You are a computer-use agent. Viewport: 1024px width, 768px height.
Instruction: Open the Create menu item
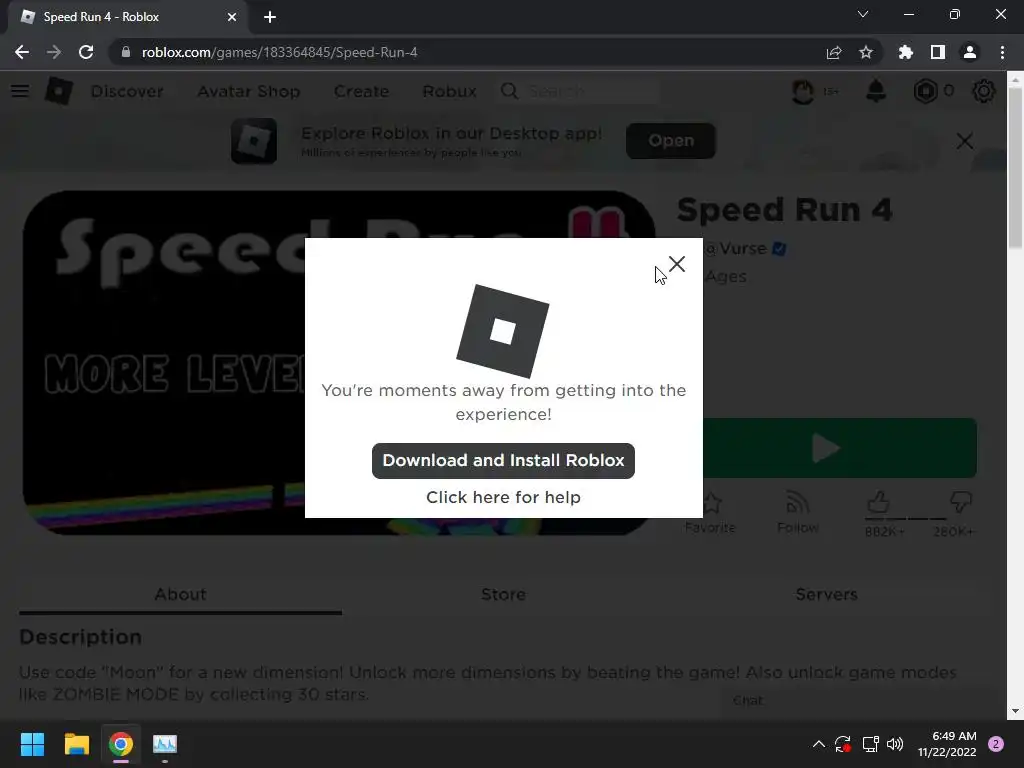(361, 91)
